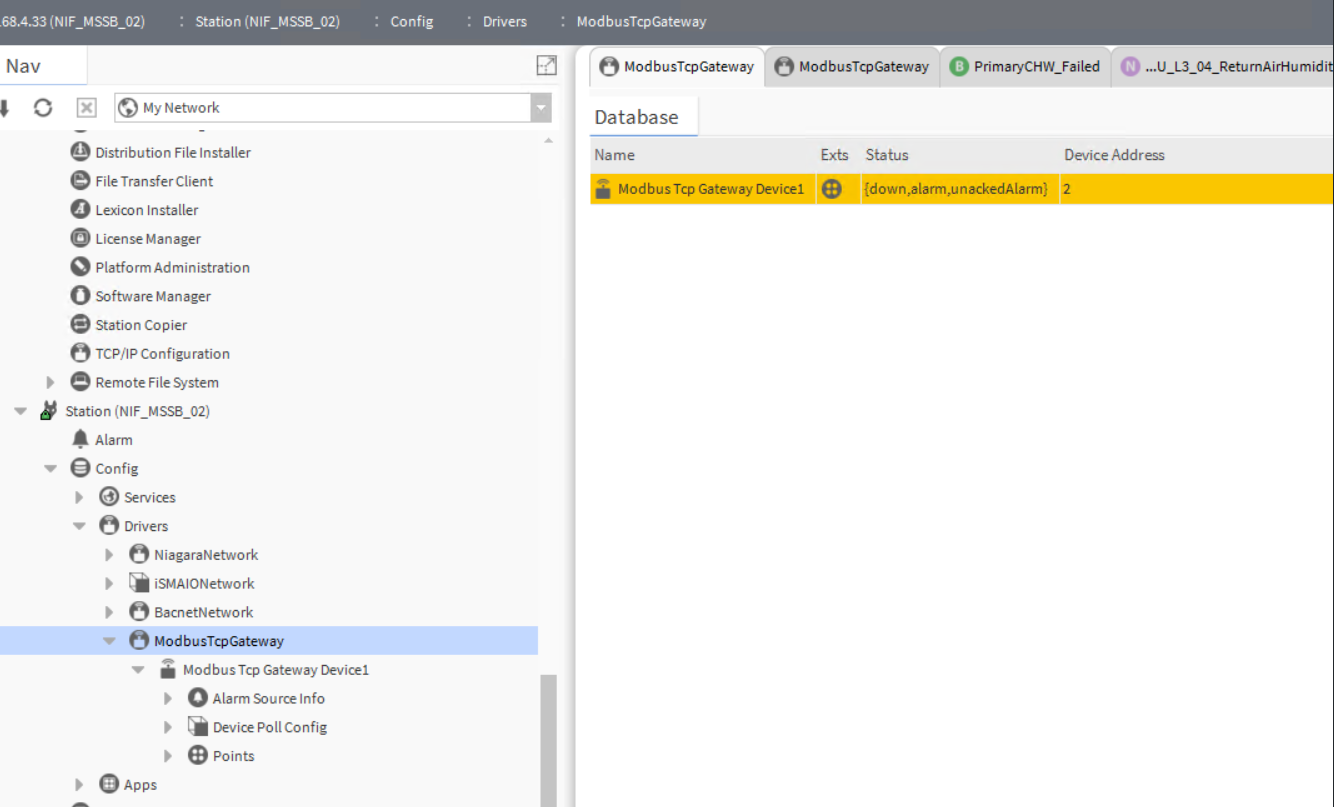Click the refresh icon in Nav toolbar

coord(43,108)
